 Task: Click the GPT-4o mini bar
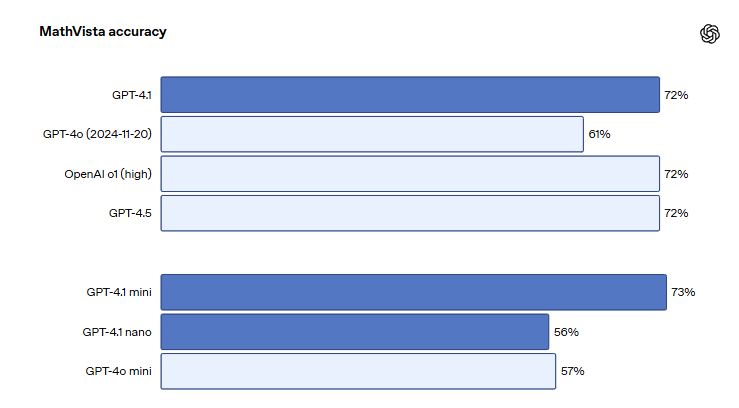[x=358, y=371]
